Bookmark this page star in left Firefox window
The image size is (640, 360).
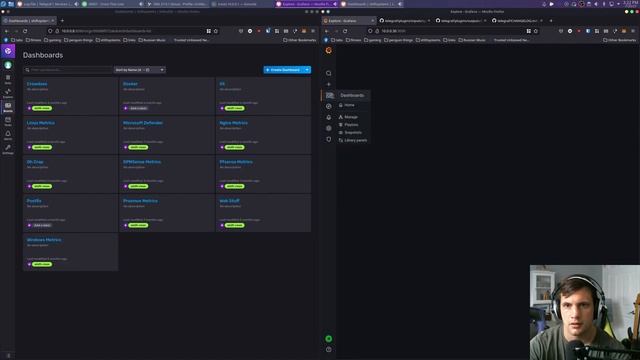(216, 31)
